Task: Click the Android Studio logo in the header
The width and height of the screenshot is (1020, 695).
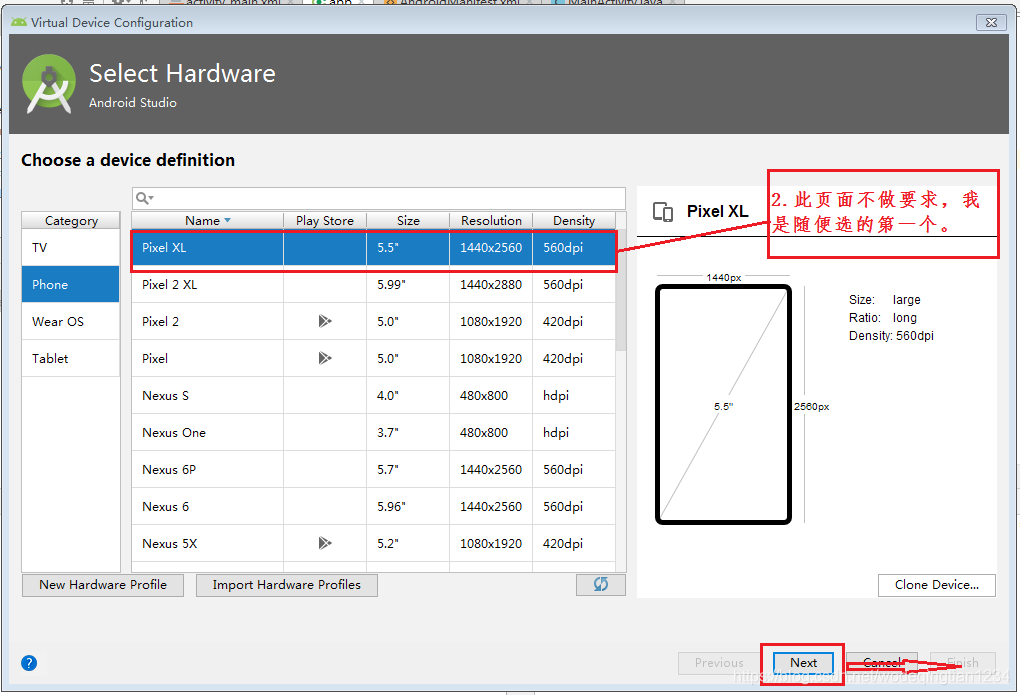Action: pos(49,84)
